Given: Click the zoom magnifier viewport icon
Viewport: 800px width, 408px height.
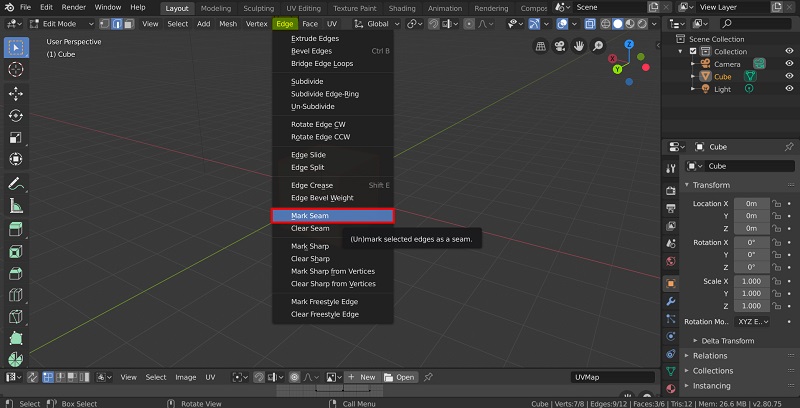Looking at the screenshot, I should click(598, 46).
